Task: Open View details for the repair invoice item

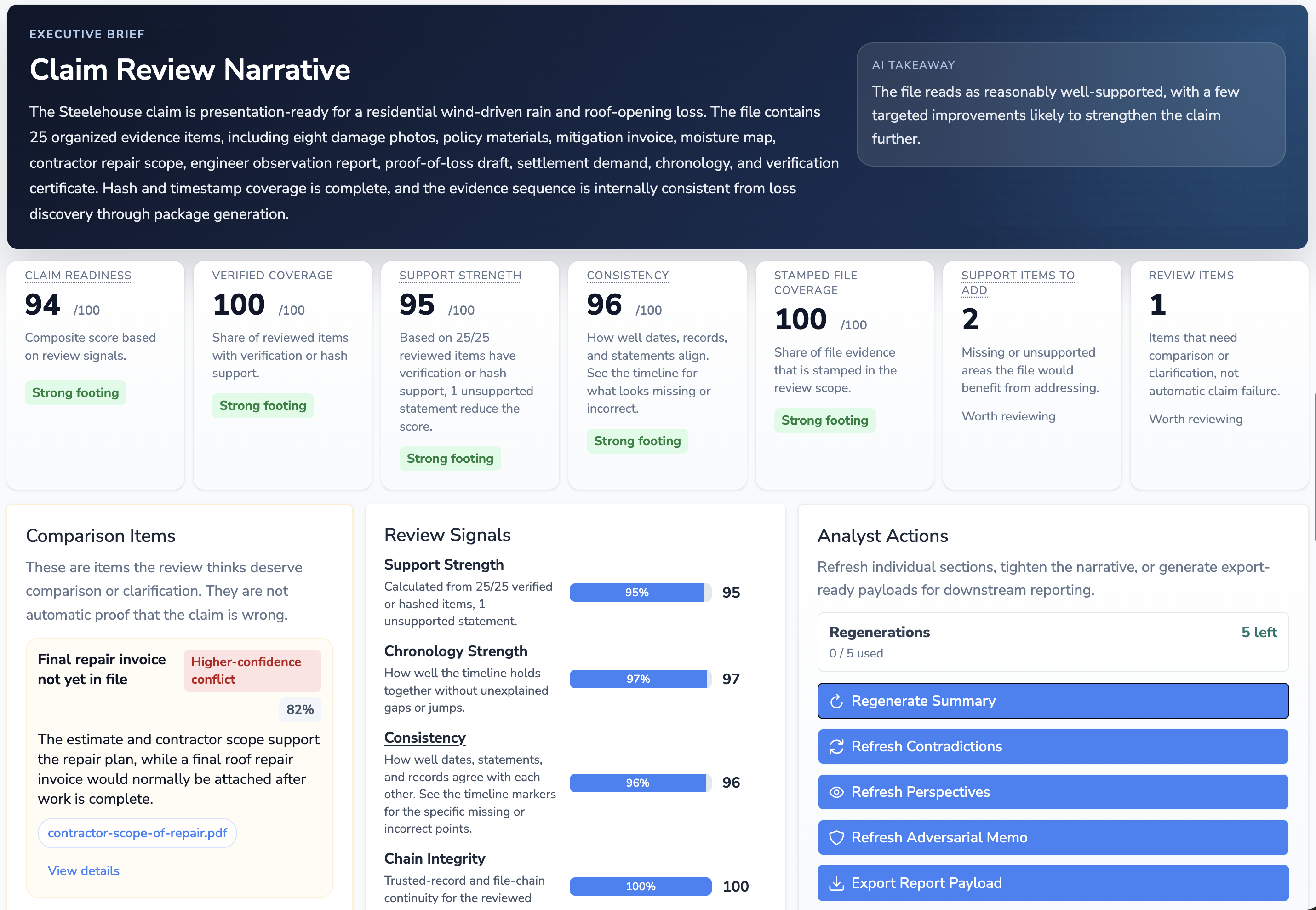Action: pos(84,870)
